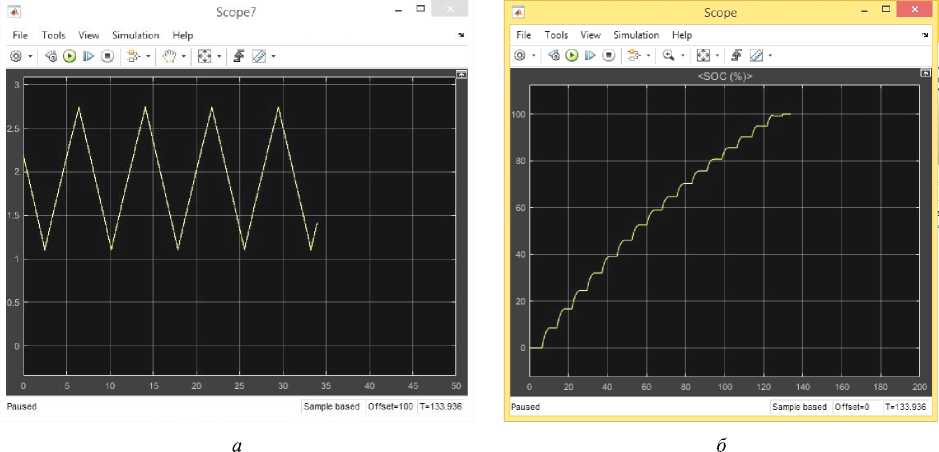This screenshot has width=939, height=452.
Task: Expand the Highlight Block dropdown arrow in Scope7
Action: 147,56
